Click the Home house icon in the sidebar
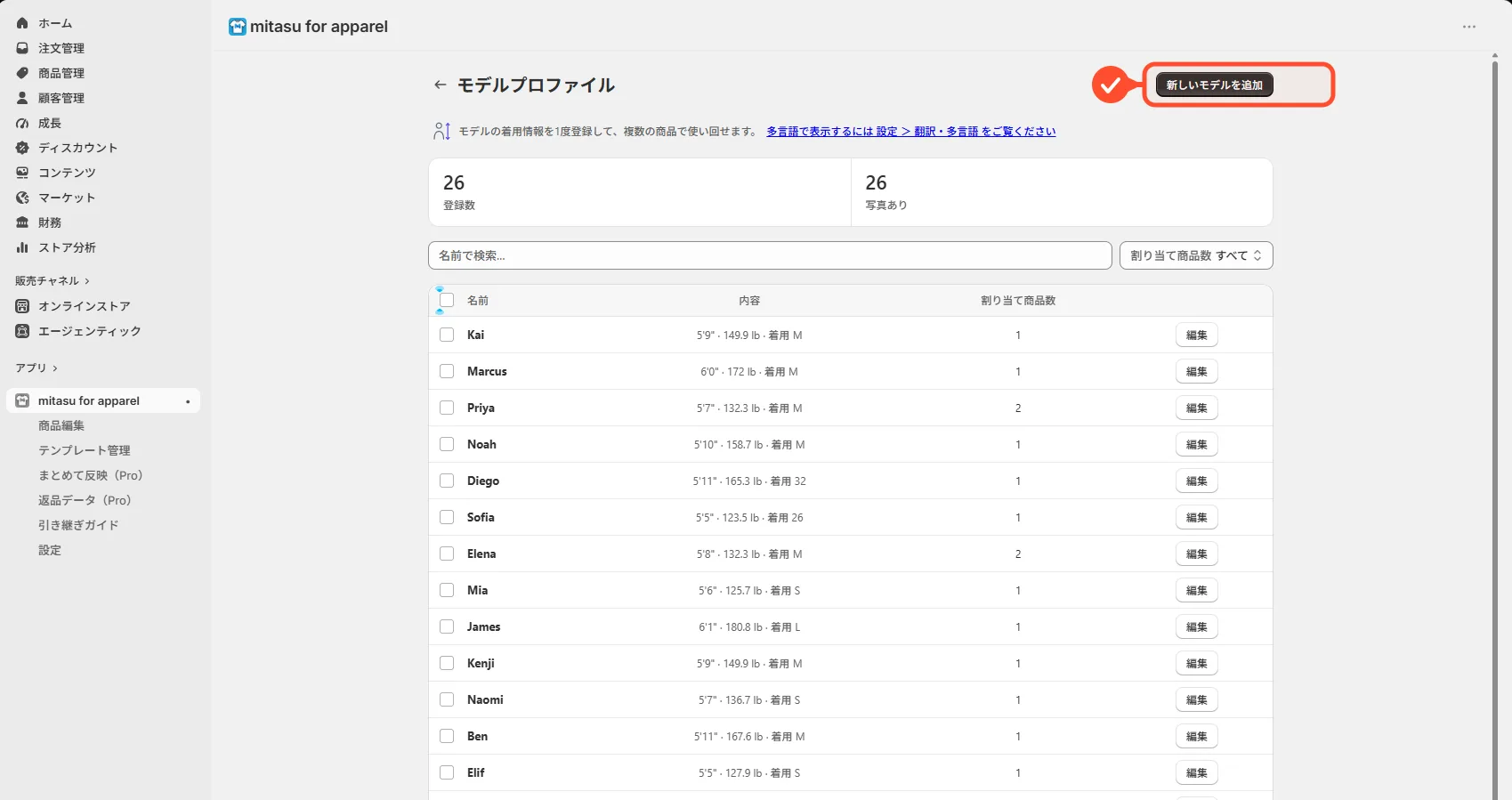1512x800 pixels. pyautogui.click(x=22, y=23)
